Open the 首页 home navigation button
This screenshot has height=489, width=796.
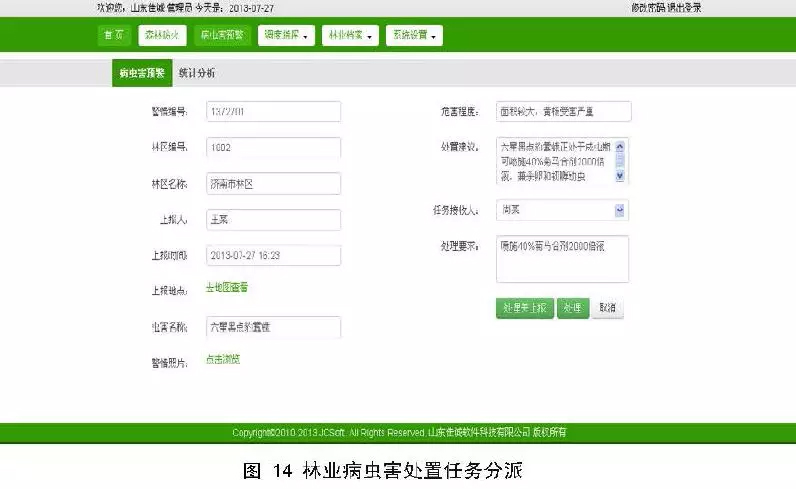coord(114,35)
